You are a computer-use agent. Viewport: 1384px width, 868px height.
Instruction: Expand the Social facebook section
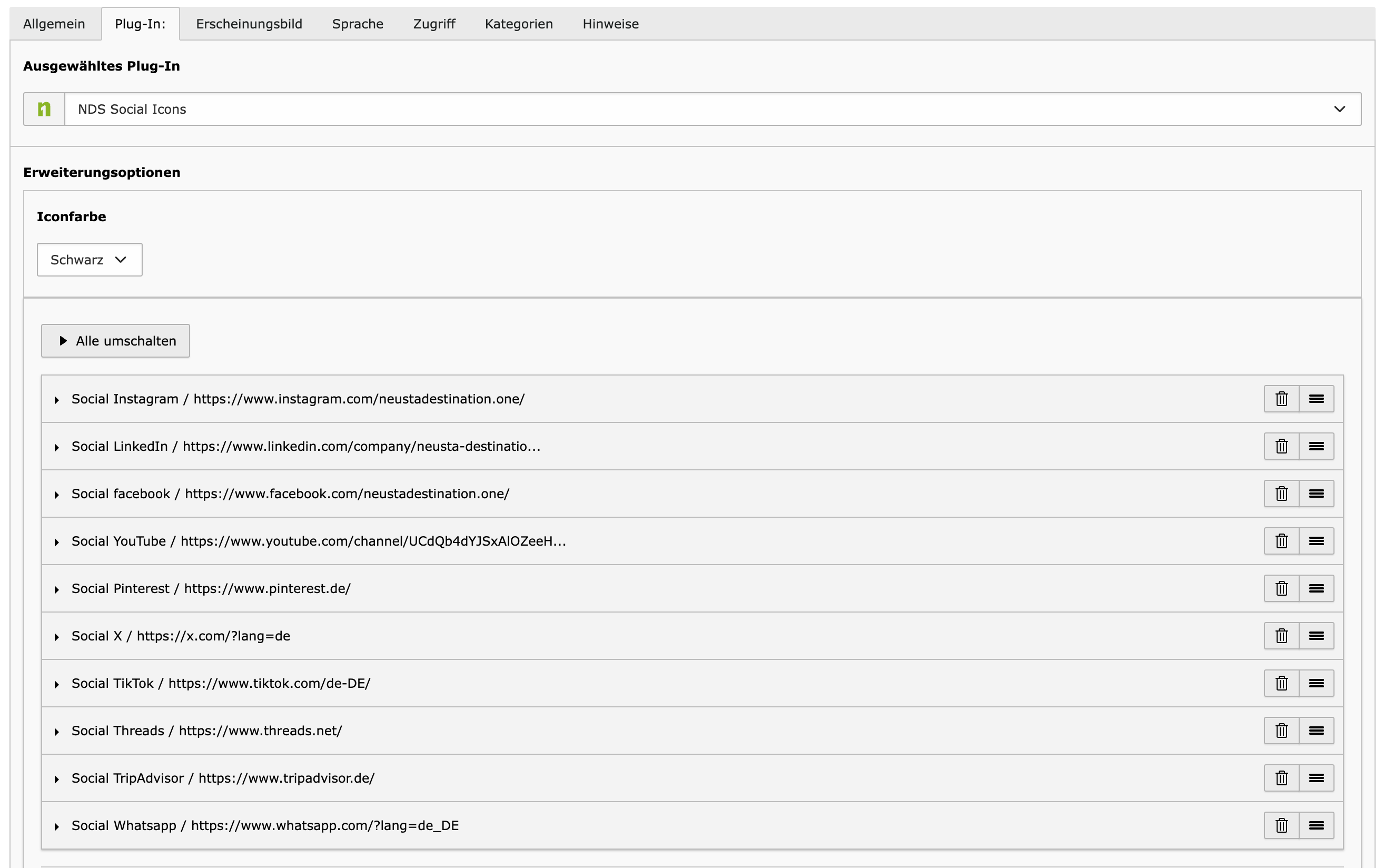coord(57,495)
